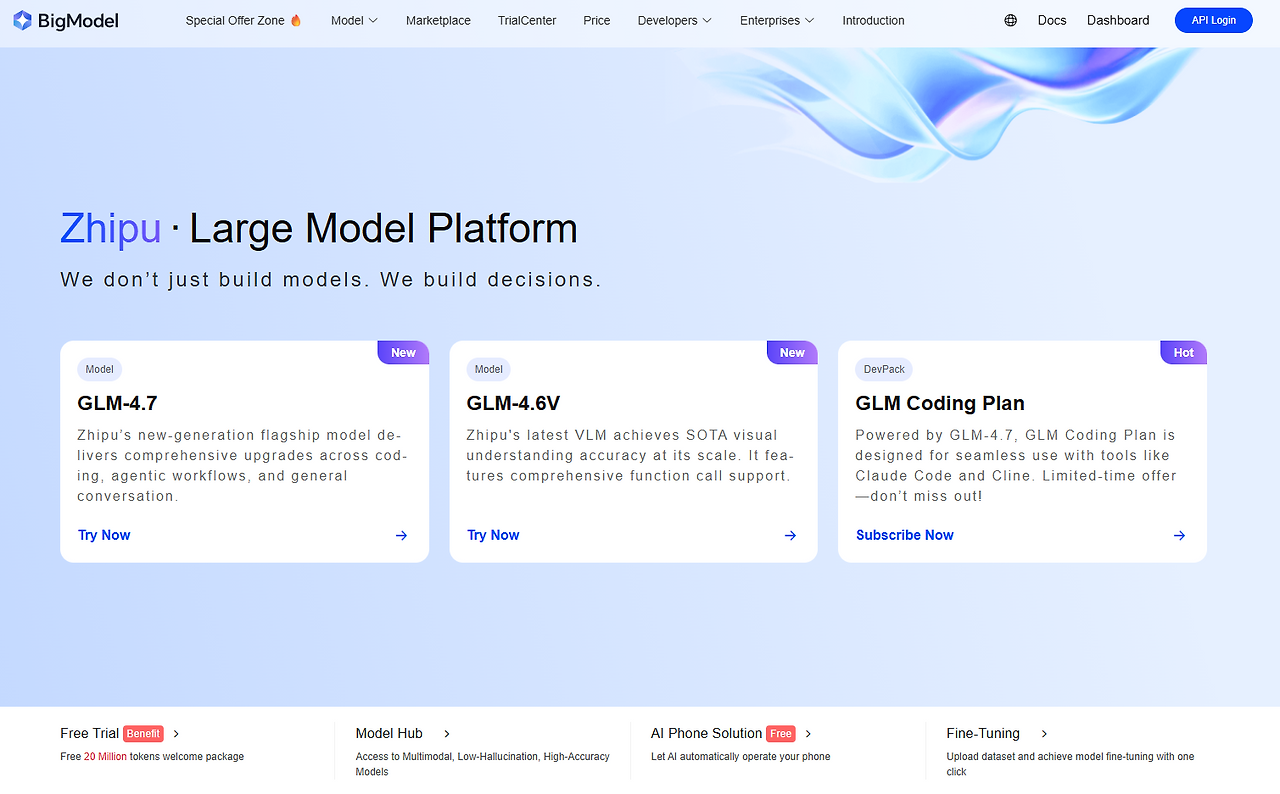Click the New badge on GLM-4.7 card
This screenshot has height=794, width=1280.
[403, 352]
